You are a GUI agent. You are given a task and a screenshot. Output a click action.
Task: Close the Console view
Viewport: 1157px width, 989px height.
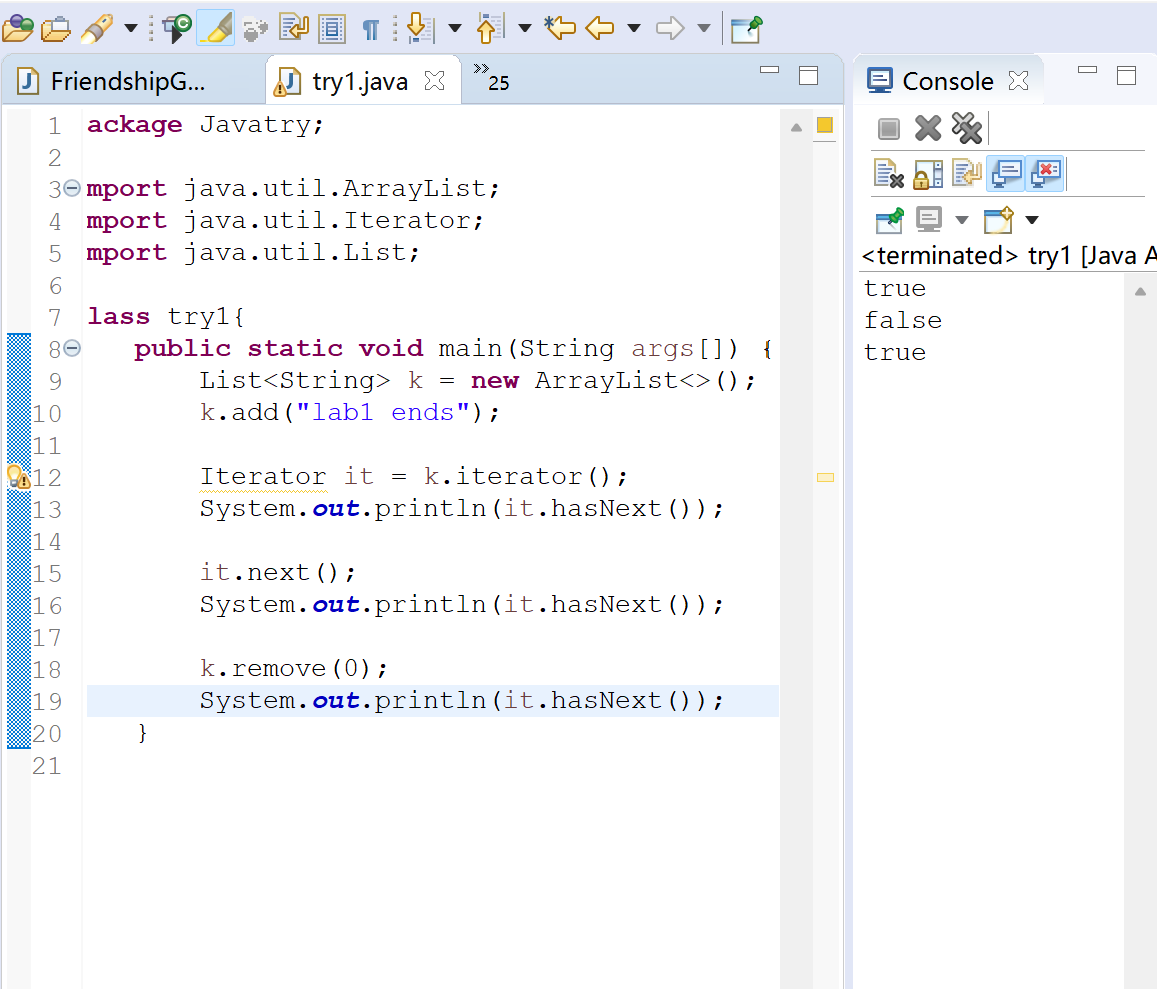(1018, 80)
